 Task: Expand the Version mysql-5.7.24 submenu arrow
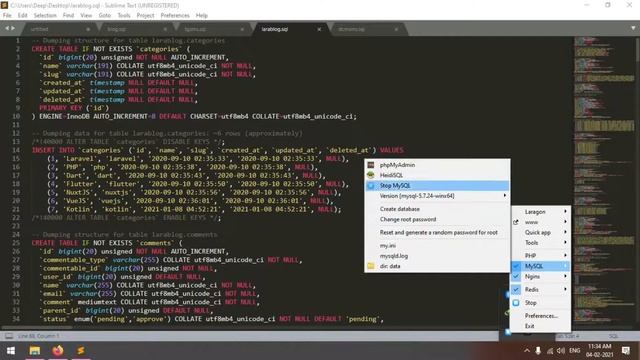point(505,196)
